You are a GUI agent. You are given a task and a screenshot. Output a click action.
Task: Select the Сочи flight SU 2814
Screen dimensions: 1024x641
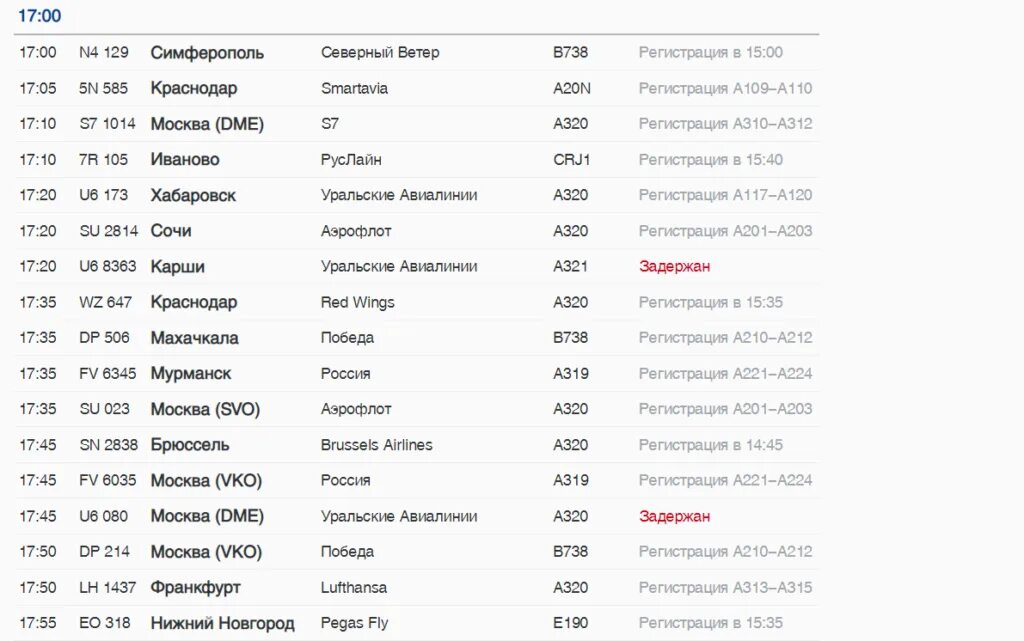coord(416,230)
